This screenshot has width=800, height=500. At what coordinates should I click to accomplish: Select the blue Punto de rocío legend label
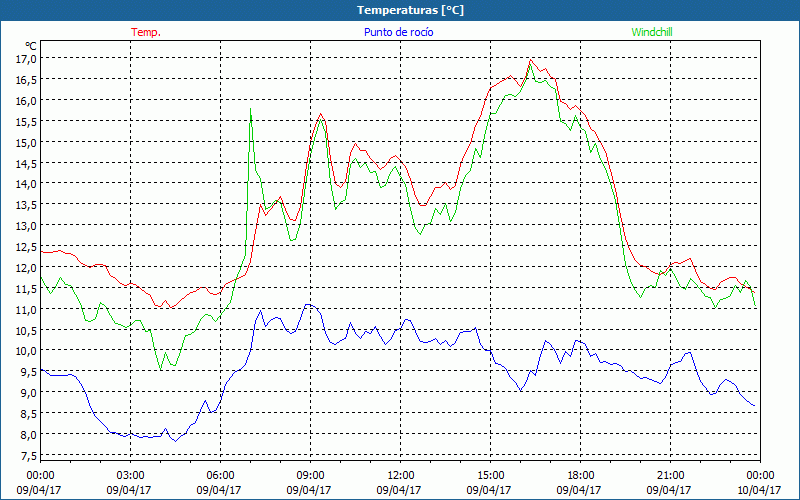pyautogui.click(x=398, y=32)
